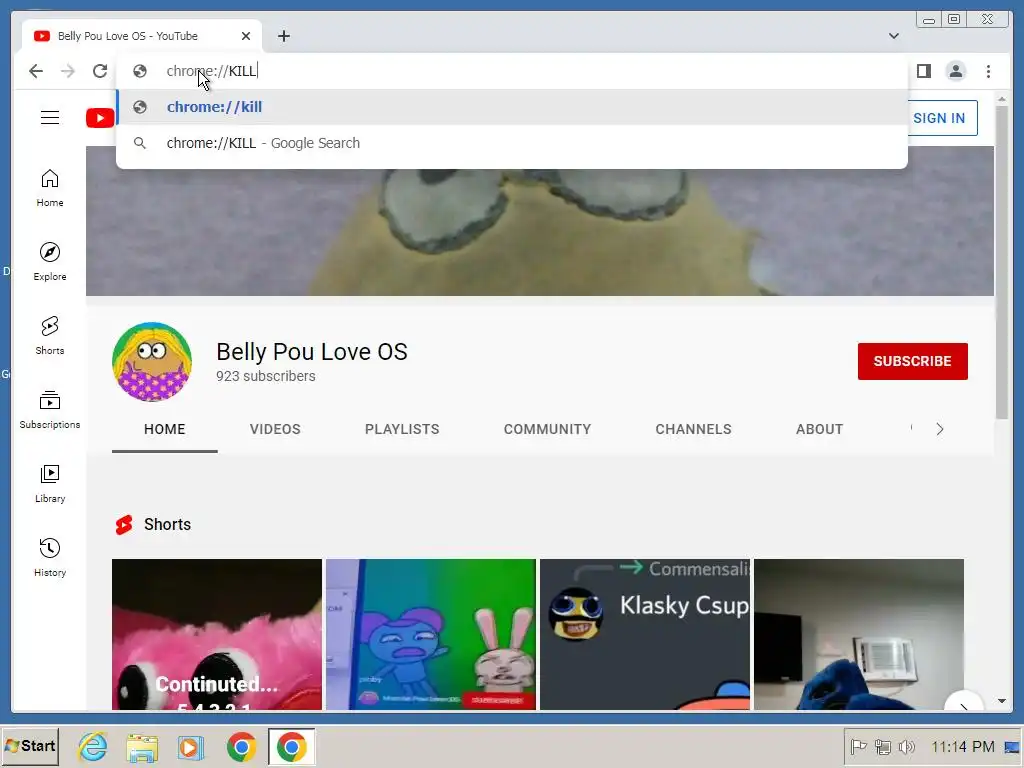Select the chrome://kill suggestion
Viewport: 1024px width, 768px height.
tap(512, 106)
